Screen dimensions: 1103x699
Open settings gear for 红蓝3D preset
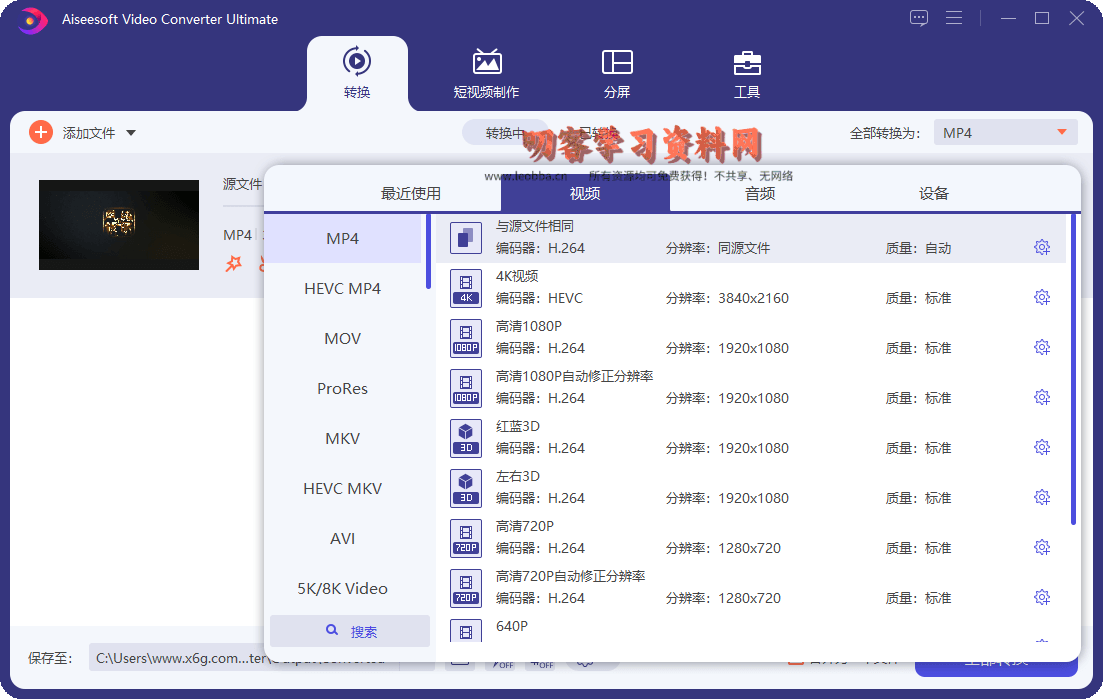click(x=1041, y=447)
